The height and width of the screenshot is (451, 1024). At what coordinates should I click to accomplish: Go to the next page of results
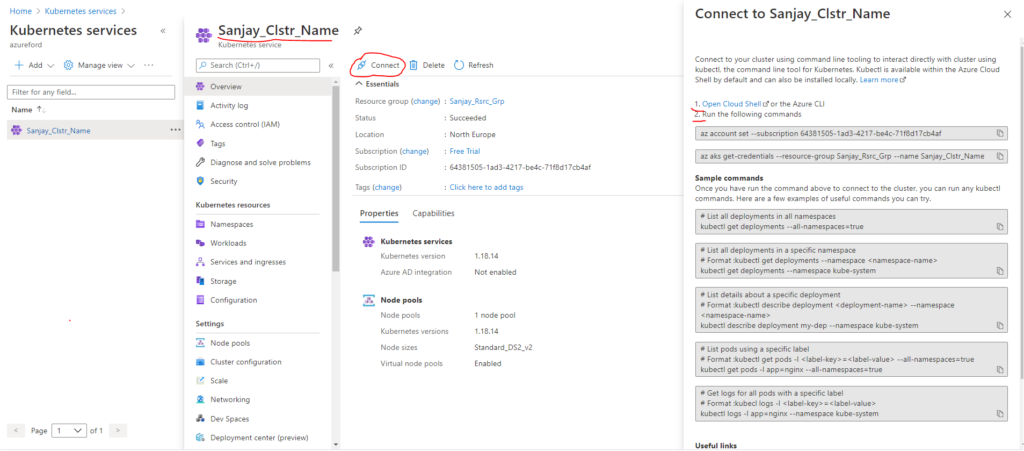pyautogui.click(x=118, y=431)
